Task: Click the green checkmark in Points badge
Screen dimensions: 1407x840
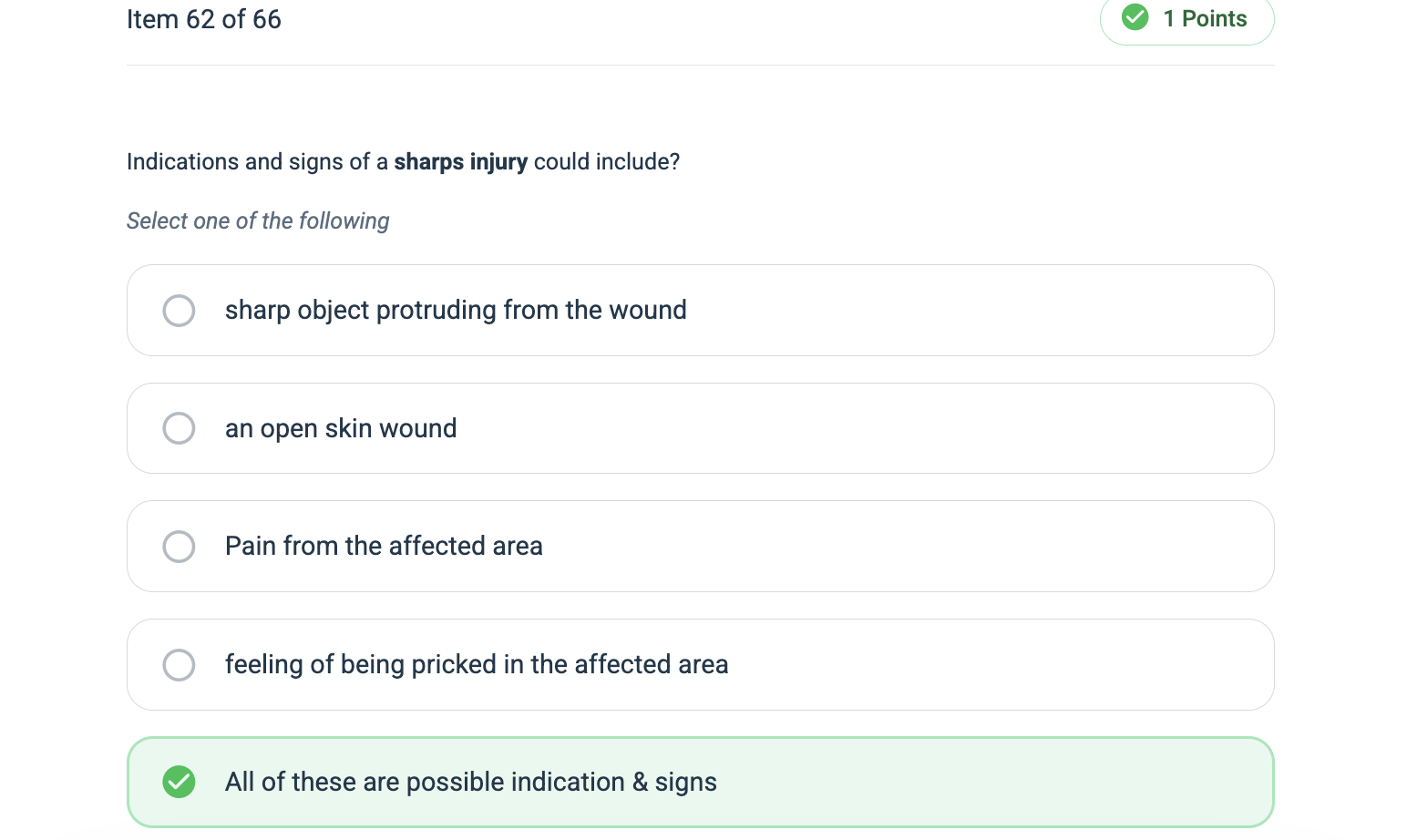Action: coord(1135,17)
